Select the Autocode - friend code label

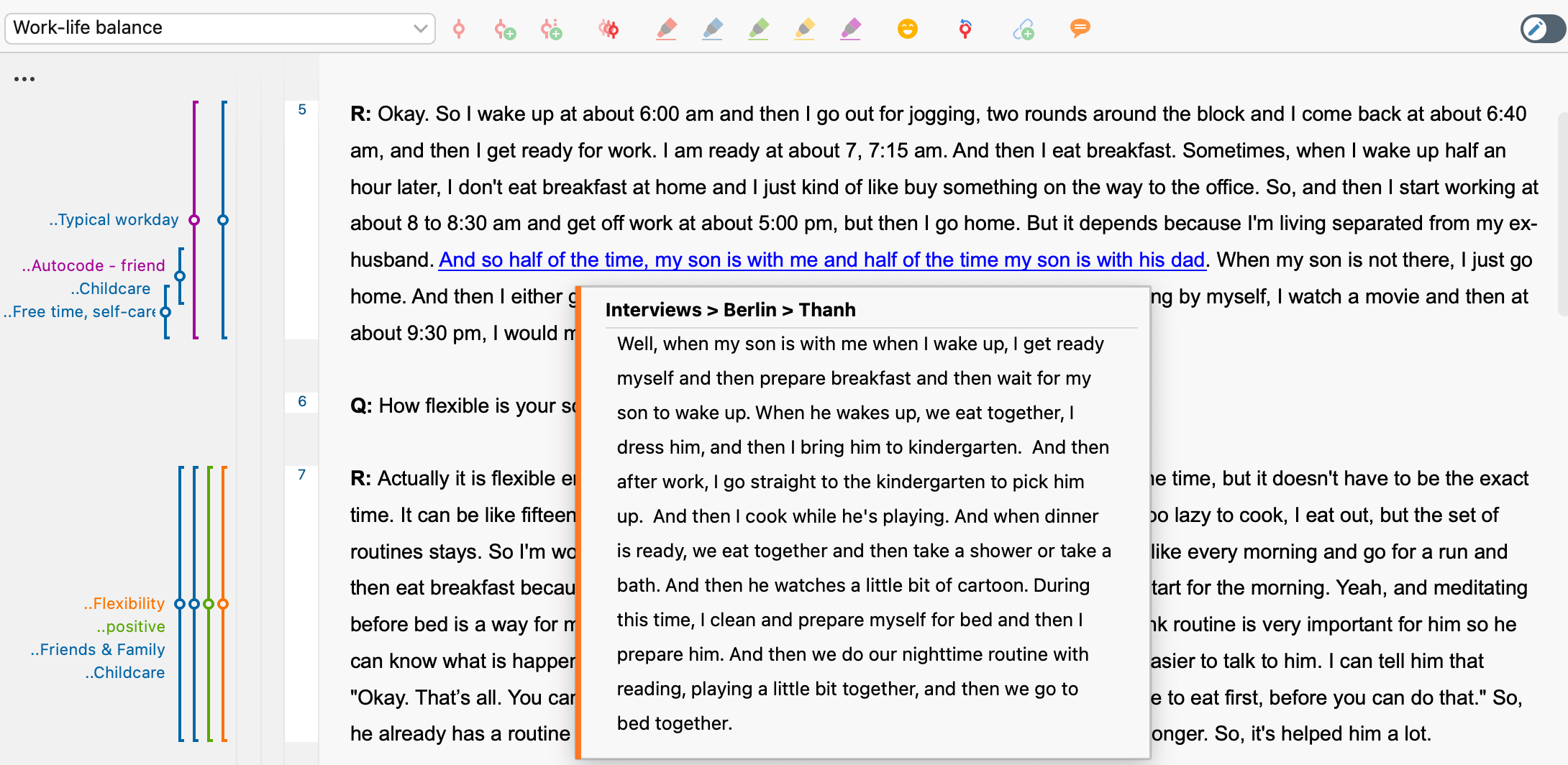tap(94, 265)
